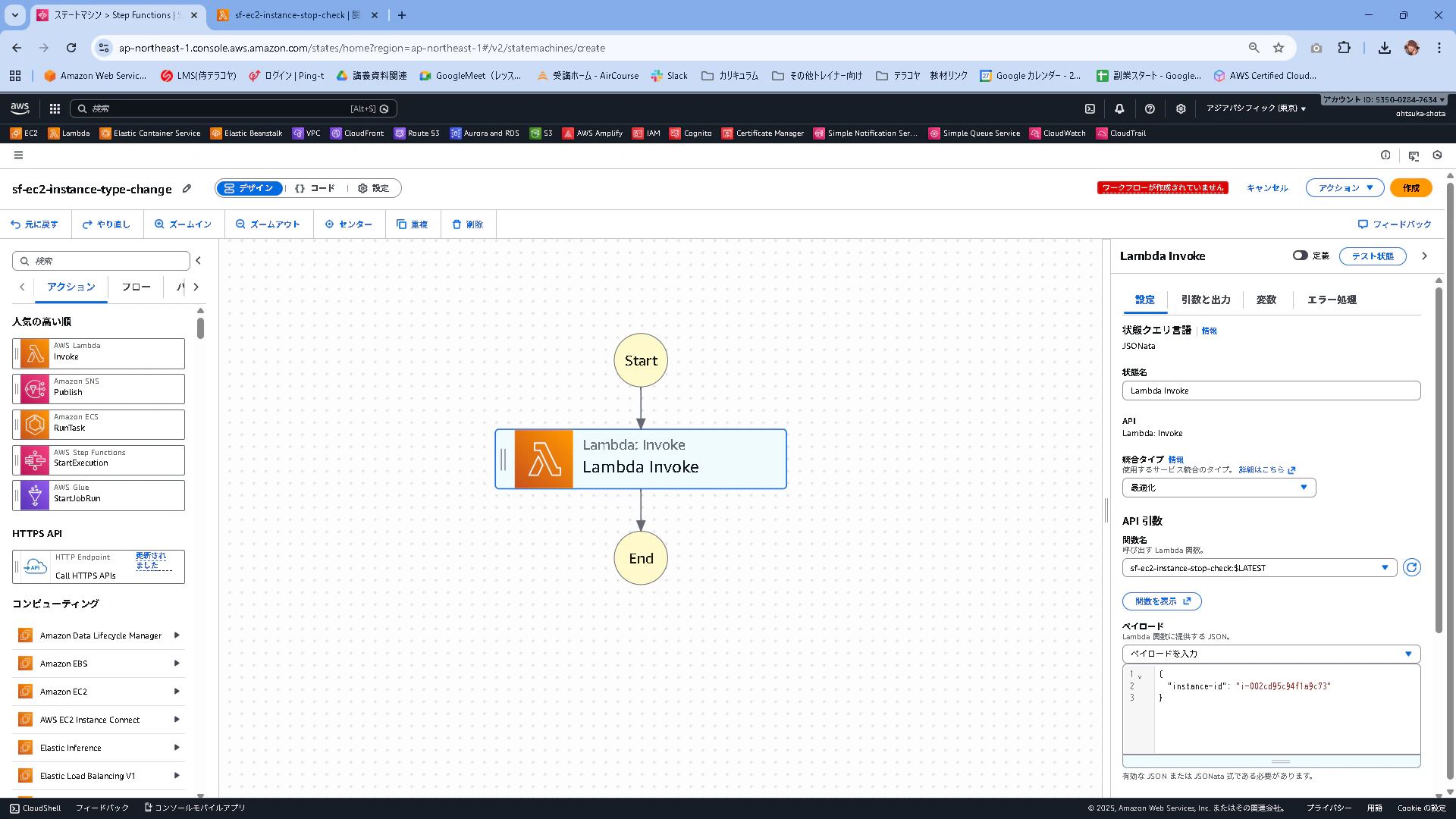
Task: Open the AWS notifications bell
Action: click(x=1119, y=108)
